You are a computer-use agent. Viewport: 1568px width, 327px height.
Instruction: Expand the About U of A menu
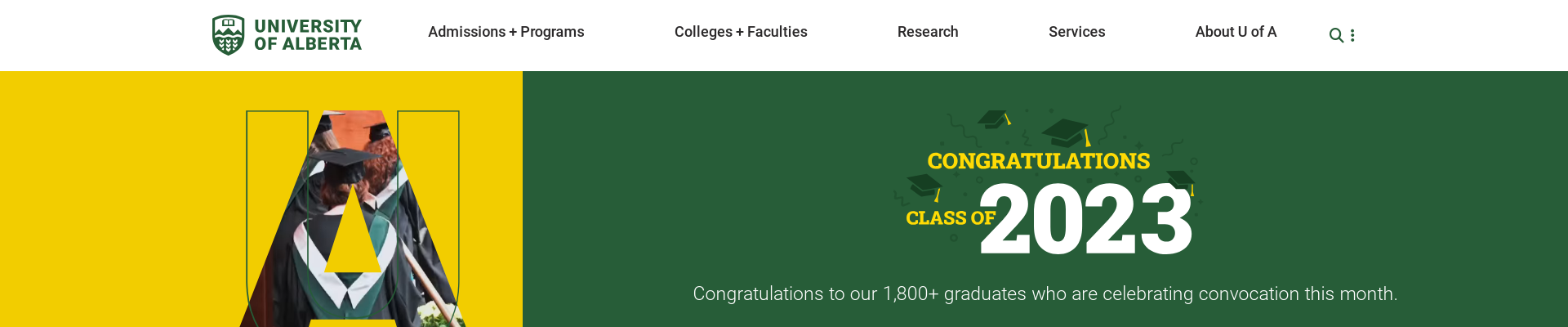pyautogui.click(x=1236, y=32)
